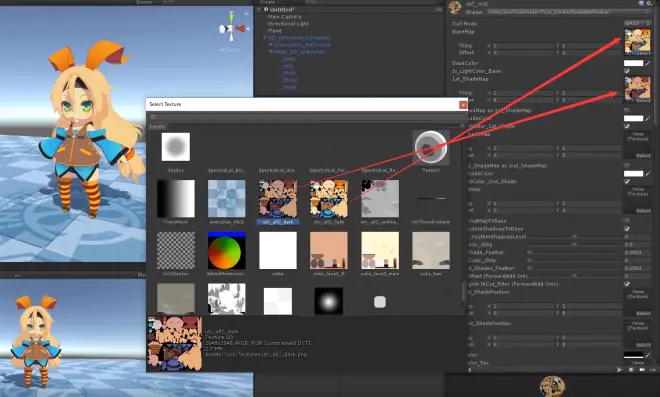Click the BaseMap Offset Y field

point(591,53)
